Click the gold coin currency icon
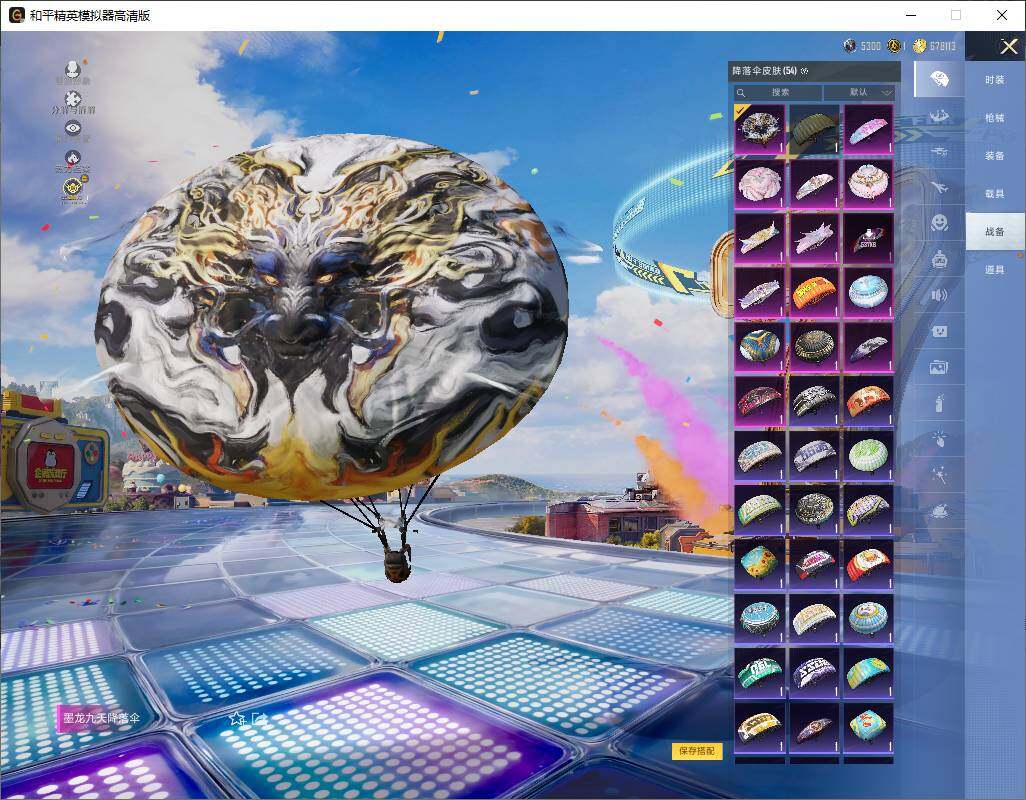The image size is (1026, 800). (919, 46)
